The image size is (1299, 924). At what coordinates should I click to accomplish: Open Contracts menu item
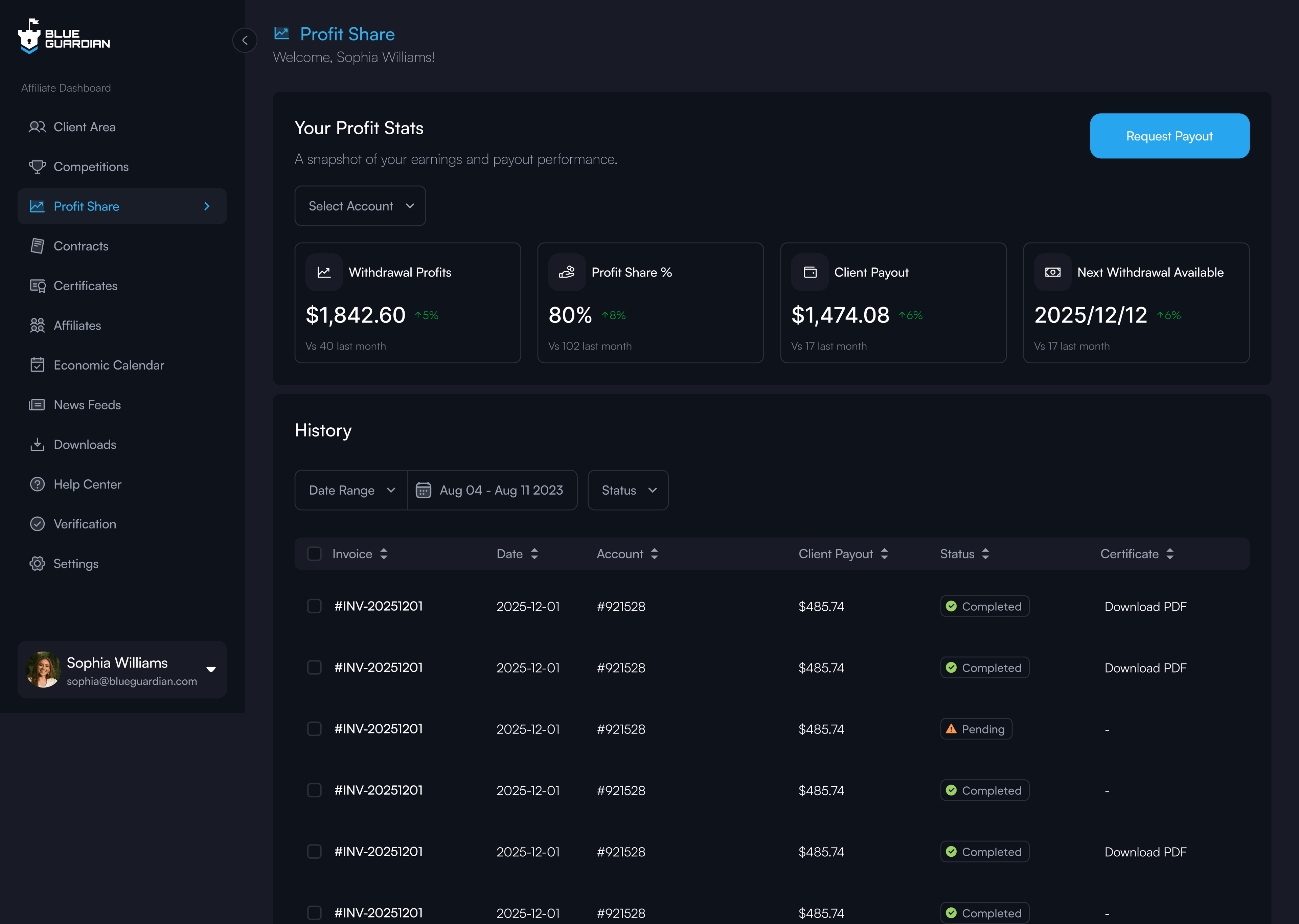tap(122, 246)
